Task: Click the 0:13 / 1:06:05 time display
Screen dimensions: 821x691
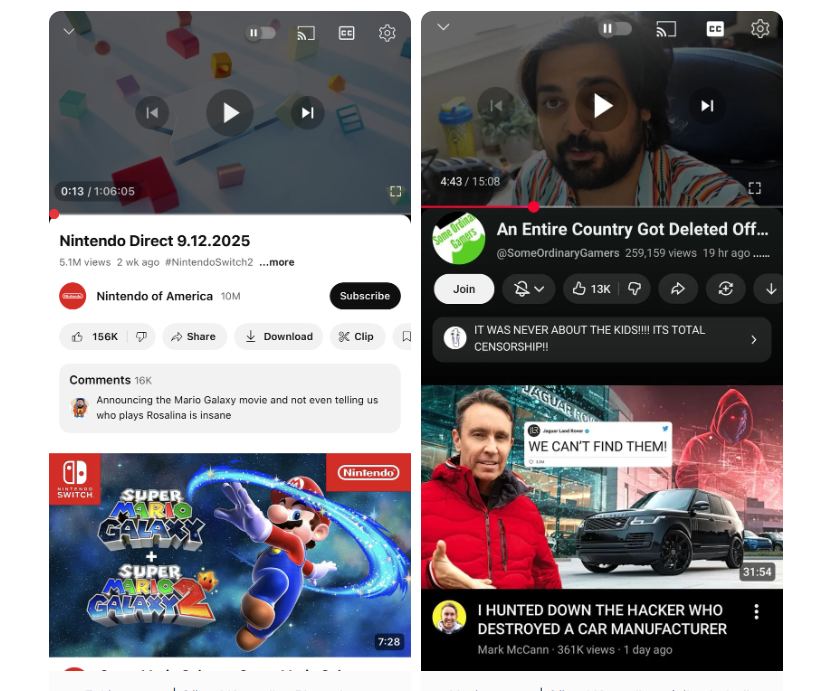Action: click(98, 192)
